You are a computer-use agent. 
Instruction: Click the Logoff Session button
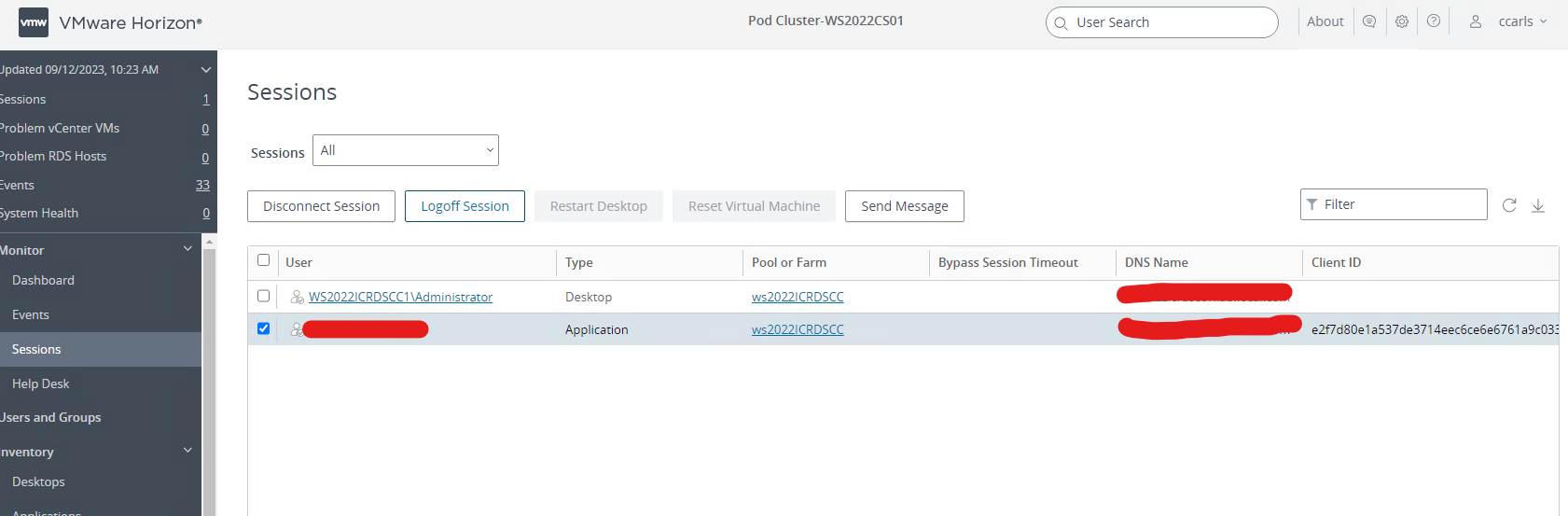click(x=465, y=206)
